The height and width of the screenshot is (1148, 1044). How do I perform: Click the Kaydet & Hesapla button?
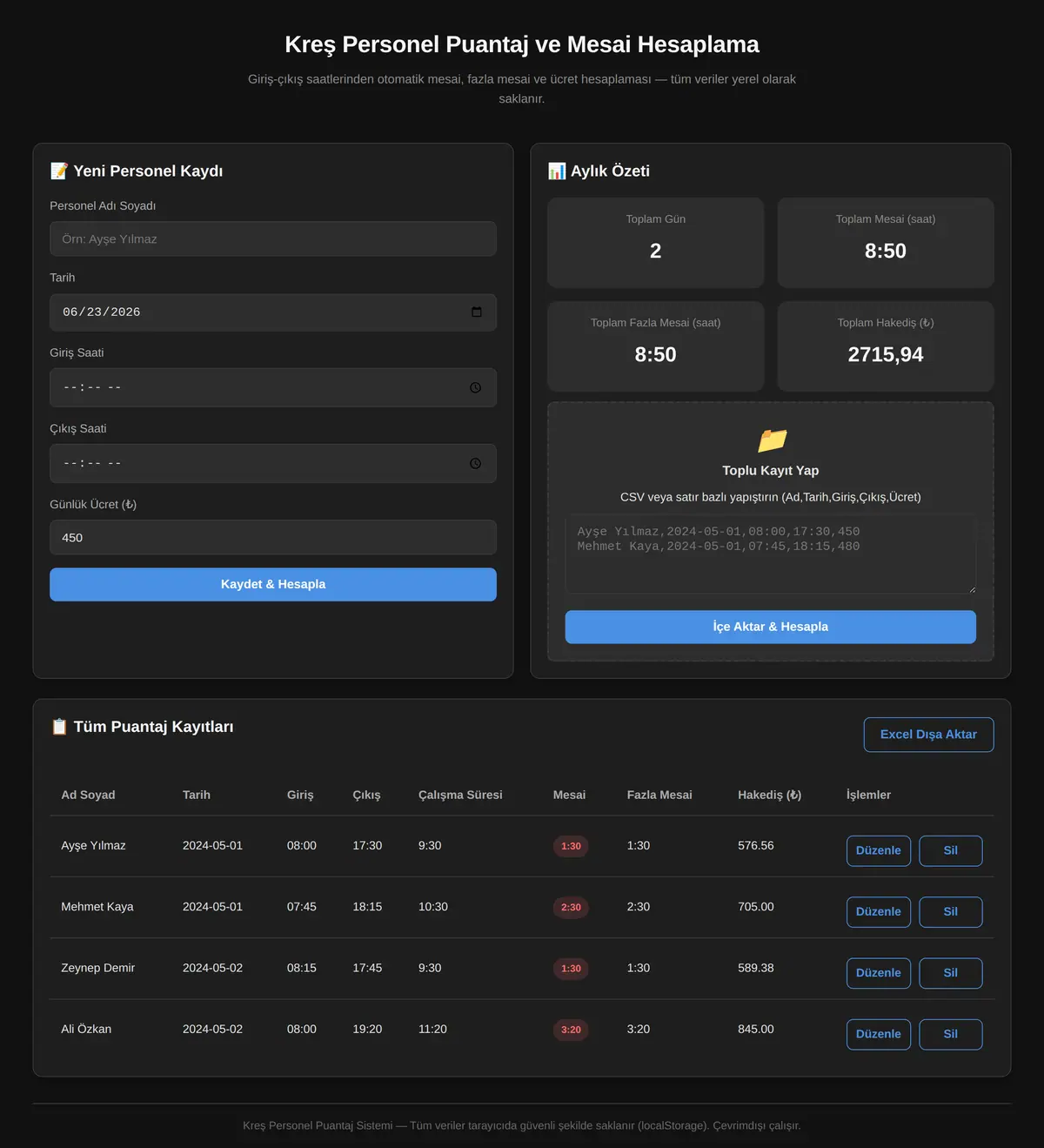[273, 585]
